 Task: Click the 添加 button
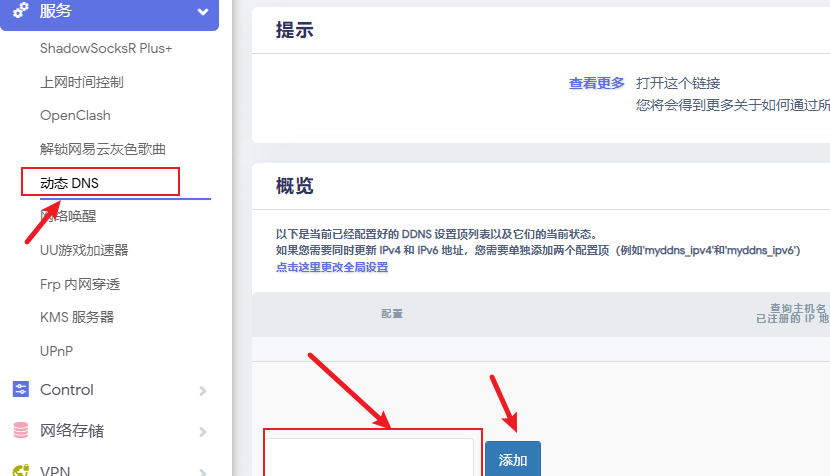(513, 459)
